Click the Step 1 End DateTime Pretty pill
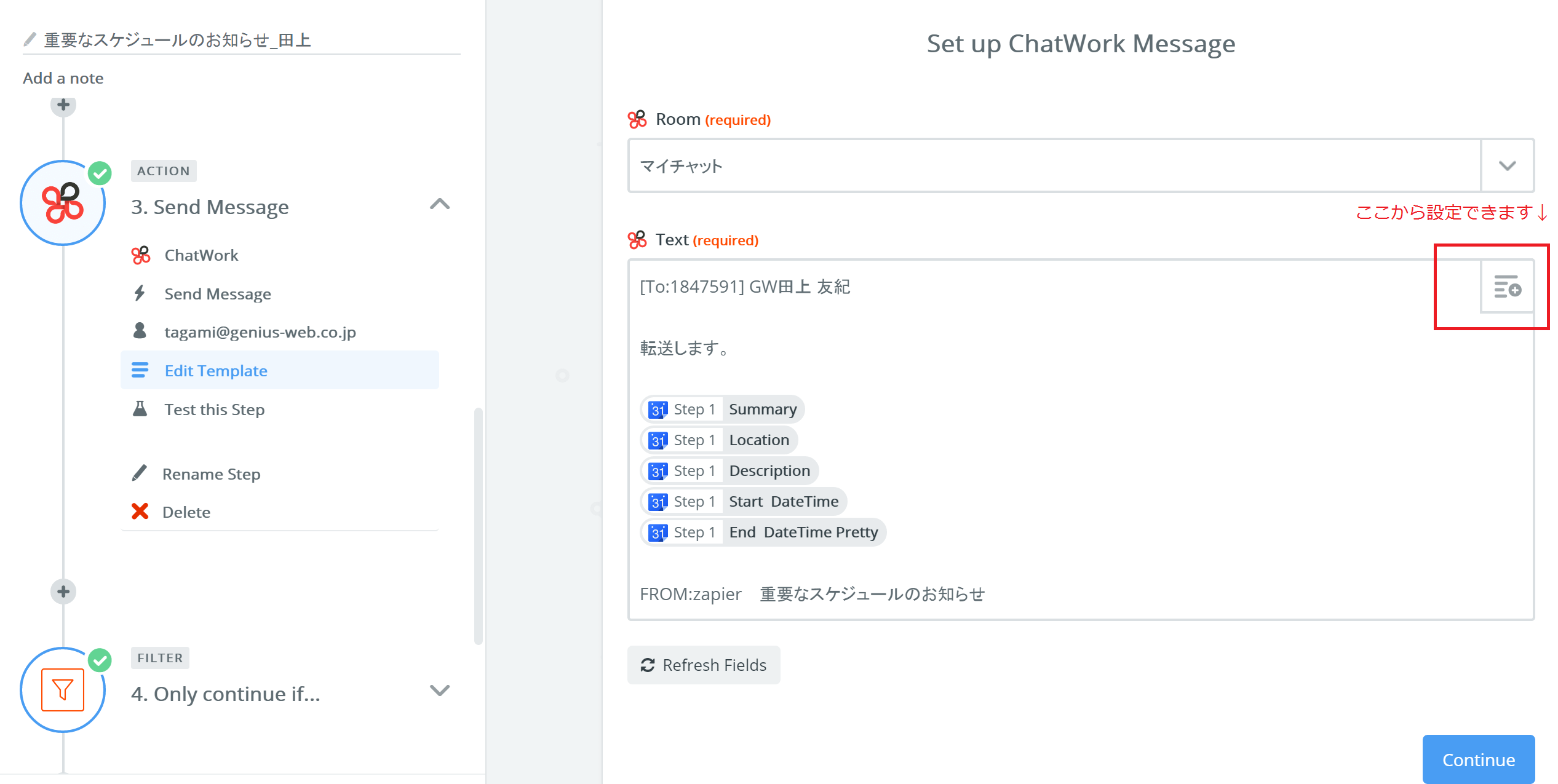The image size is (1558, 784). tap(763, 533)
